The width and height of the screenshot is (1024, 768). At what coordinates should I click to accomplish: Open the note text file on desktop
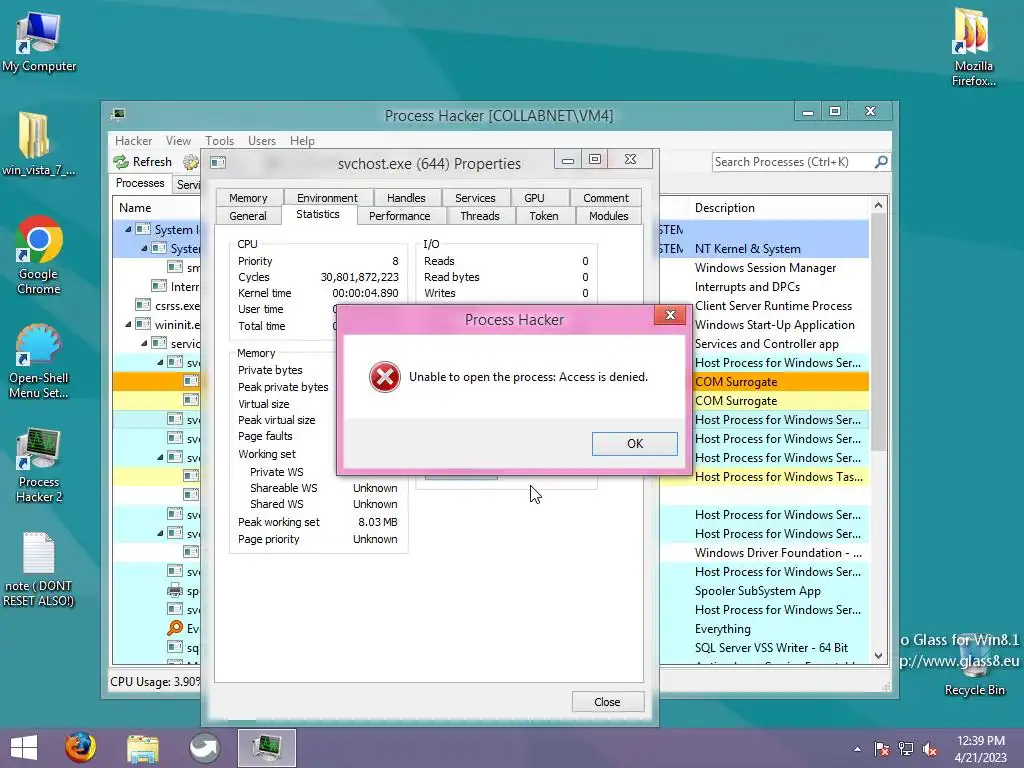[39, 569]
